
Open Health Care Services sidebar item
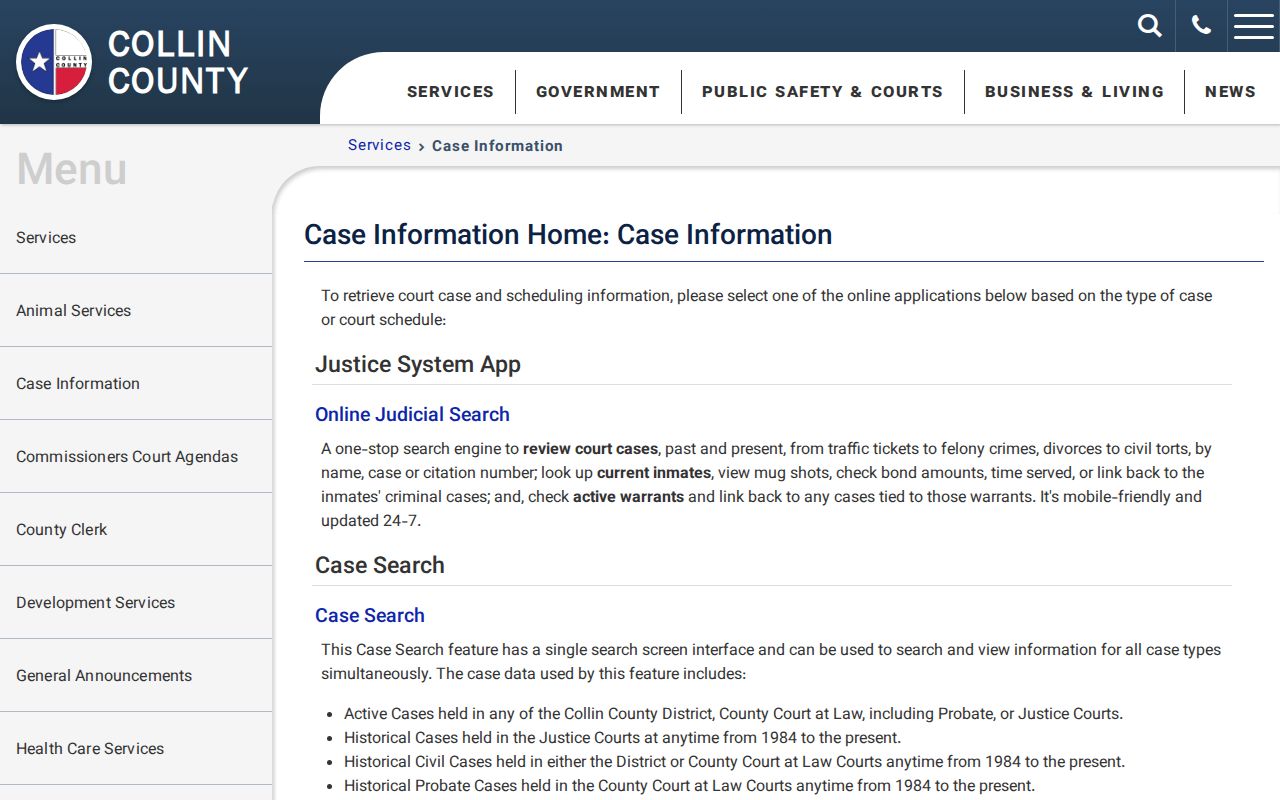coord(136,749)
